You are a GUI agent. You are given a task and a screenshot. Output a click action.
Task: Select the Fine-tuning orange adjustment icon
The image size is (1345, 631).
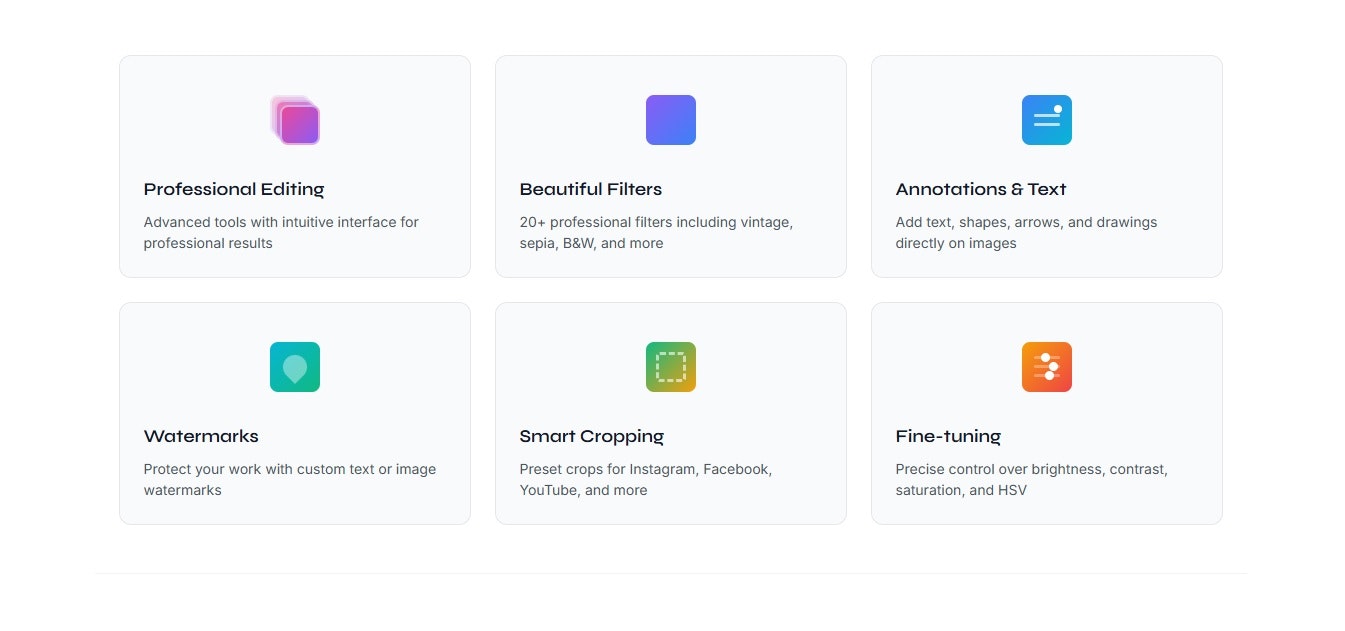[1046, 367]
